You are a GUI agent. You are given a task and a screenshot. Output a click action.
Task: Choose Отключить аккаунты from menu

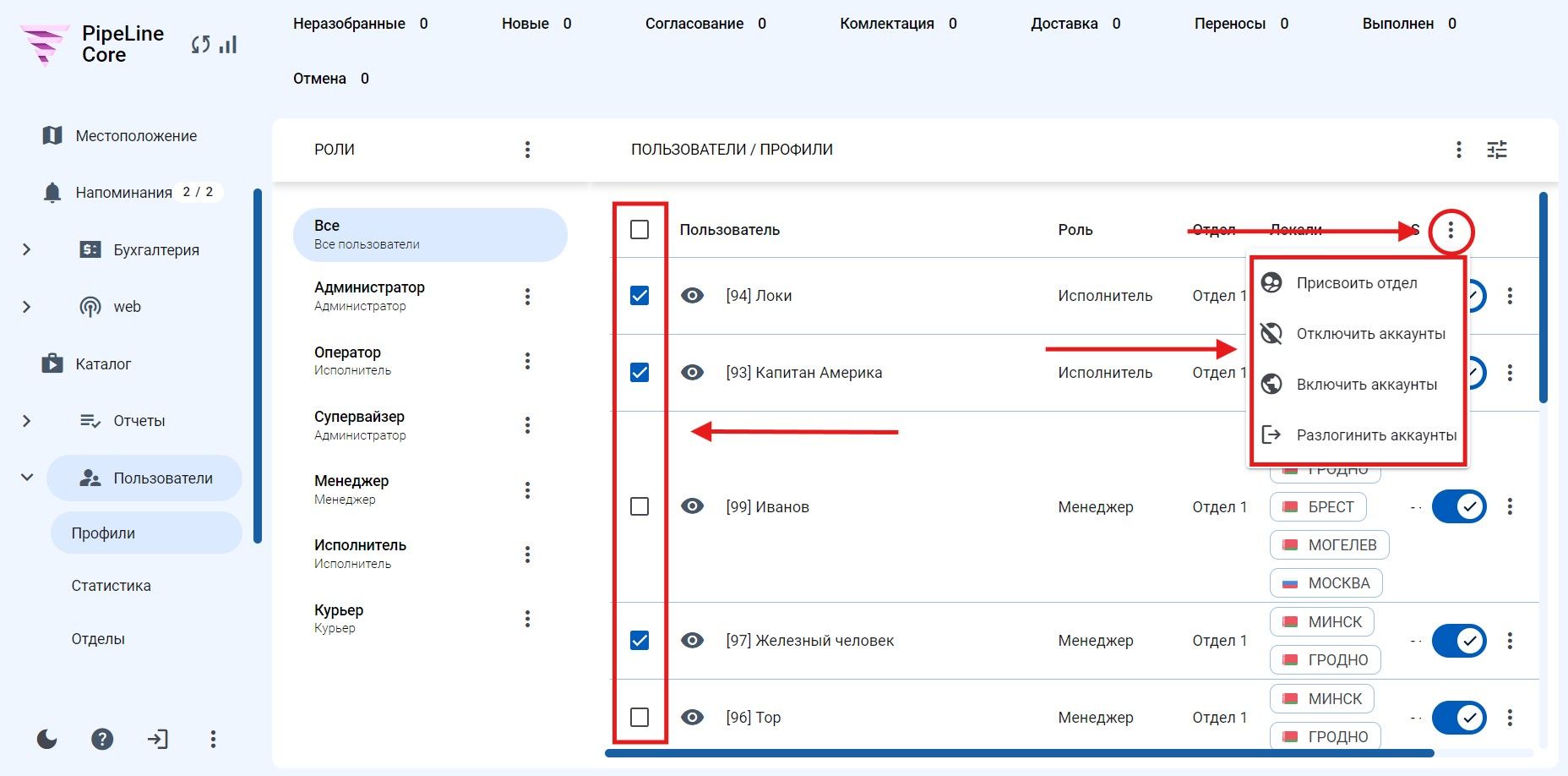(1358, 334)
